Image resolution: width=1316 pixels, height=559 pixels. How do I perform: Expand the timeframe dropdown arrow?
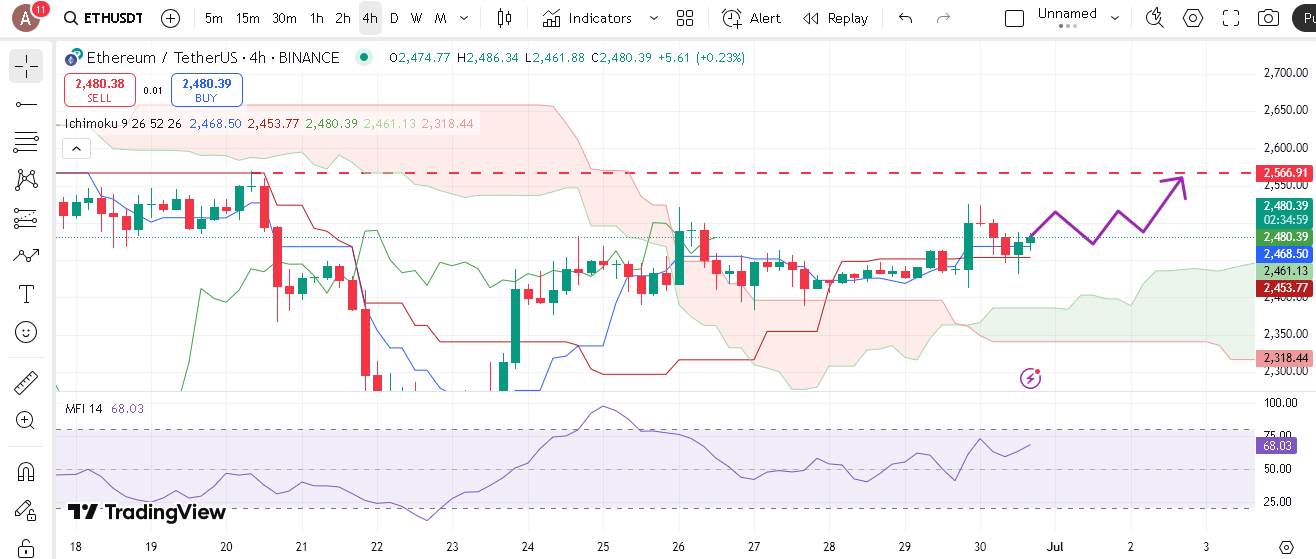[x=464, y=18]
